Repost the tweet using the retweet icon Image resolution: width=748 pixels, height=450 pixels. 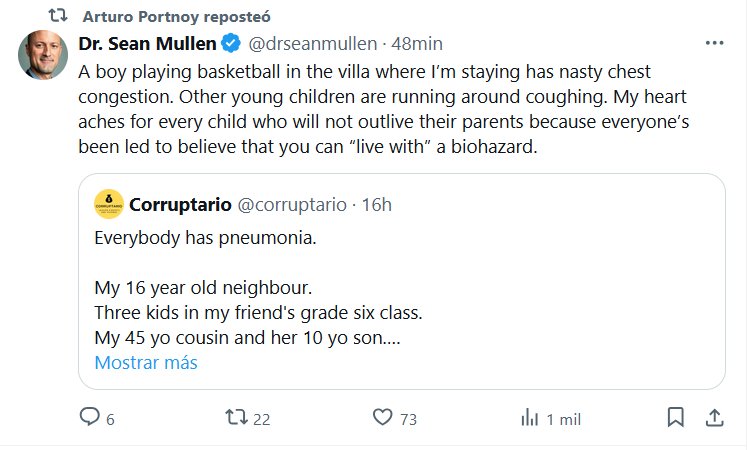point(237,417)
